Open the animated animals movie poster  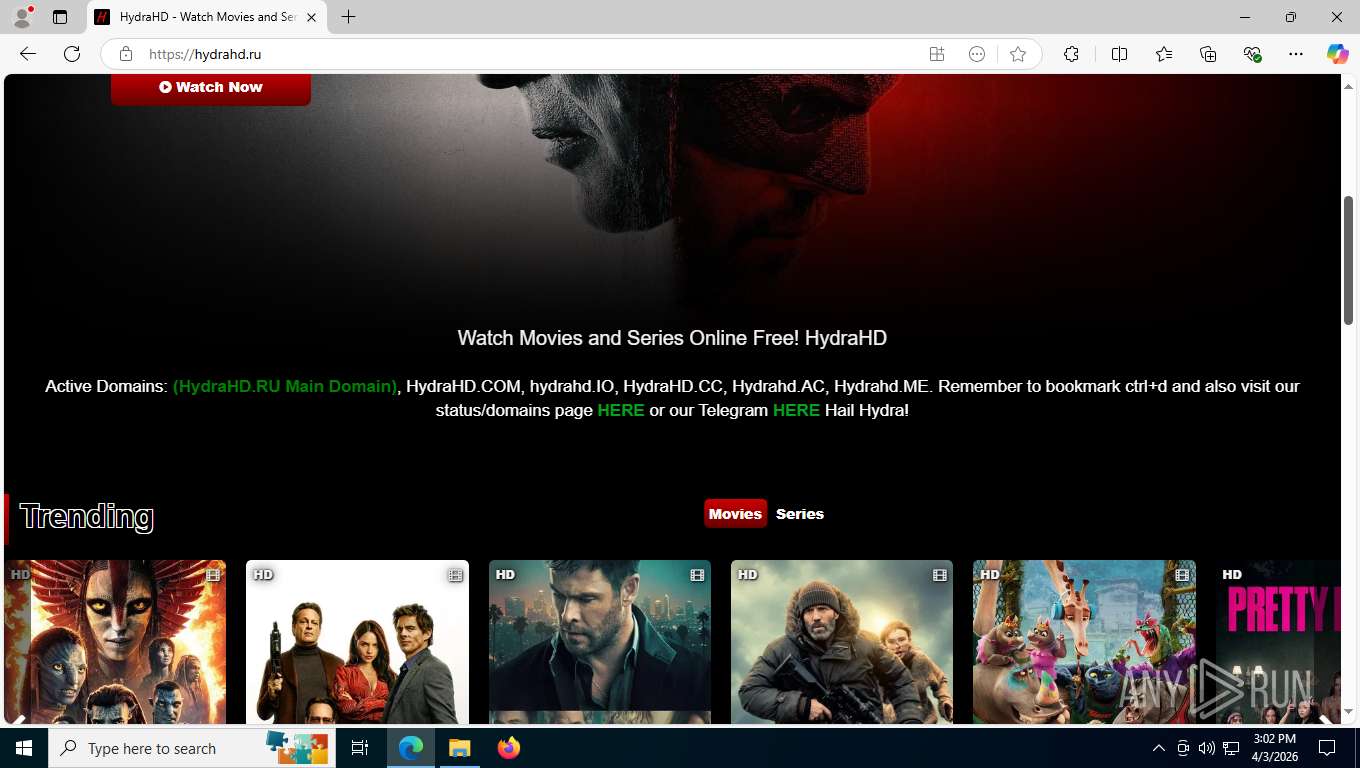coord(1084,641)
